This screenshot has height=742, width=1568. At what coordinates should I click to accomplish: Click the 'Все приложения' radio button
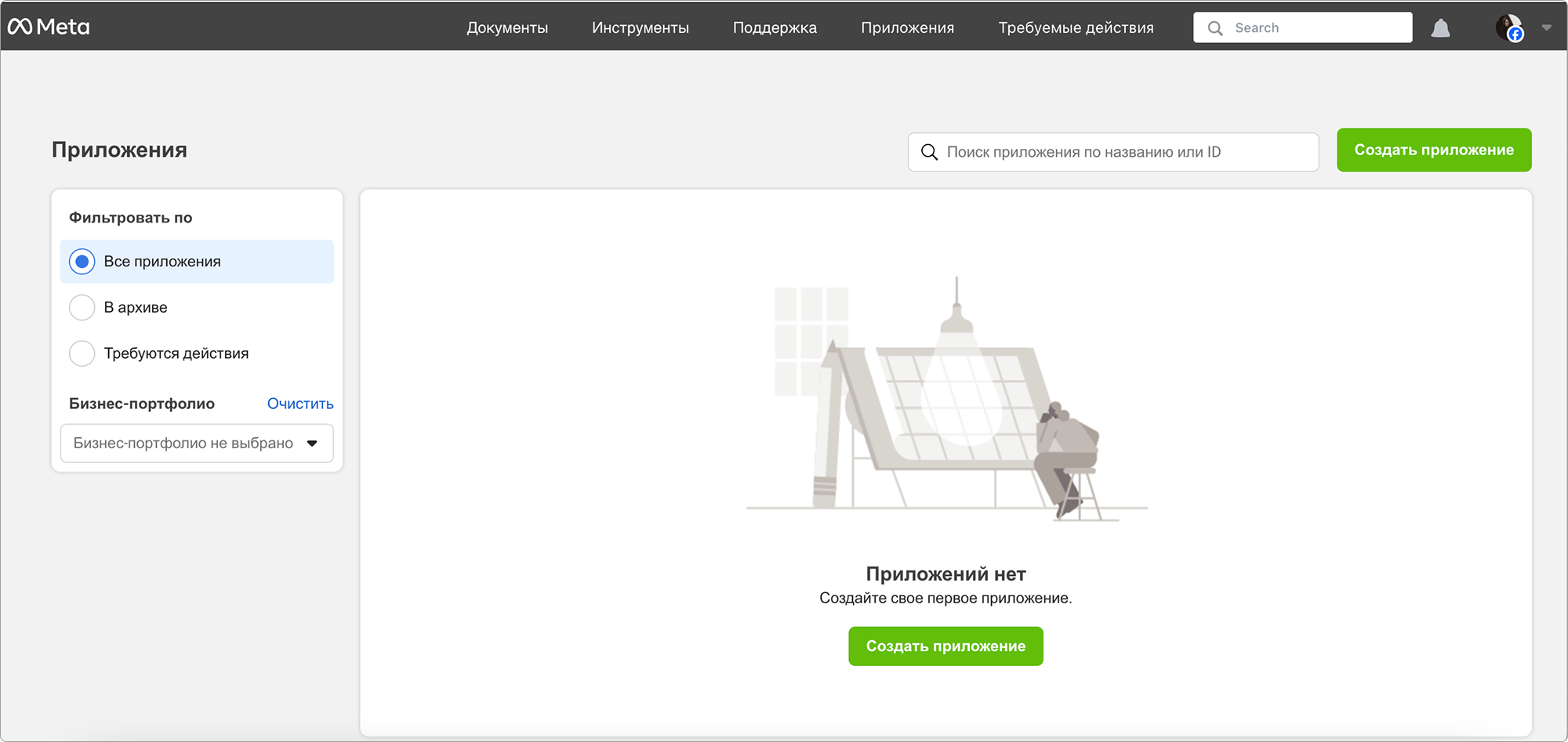point(82,261)
